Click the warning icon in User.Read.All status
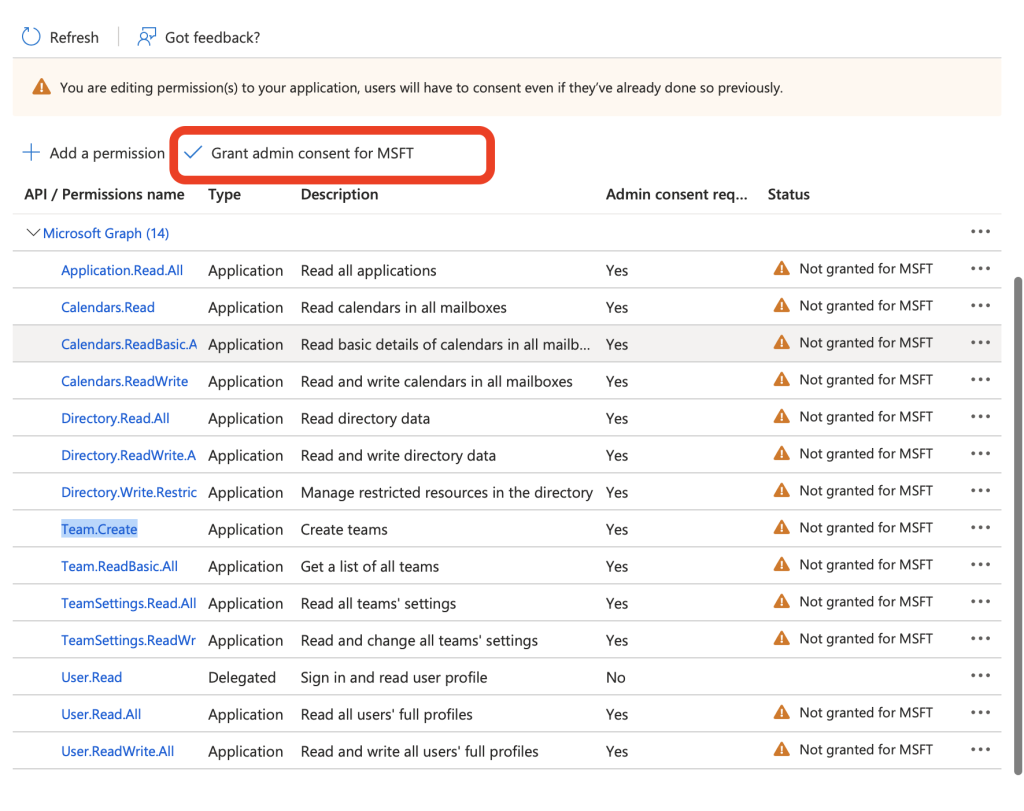The image size is (1024, 811). click(x=781, y=712)
